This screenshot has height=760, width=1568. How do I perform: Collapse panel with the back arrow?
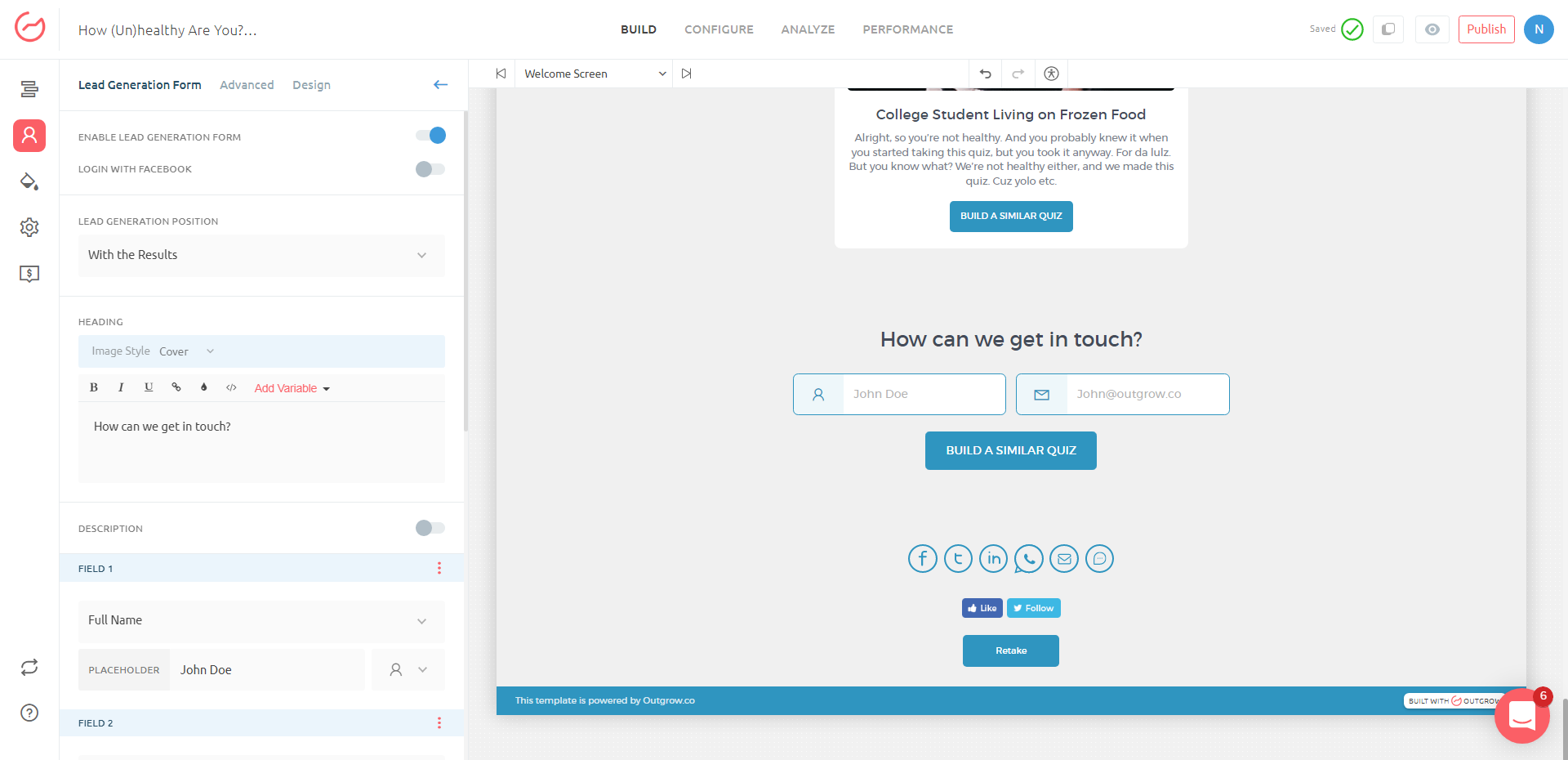coord(441,85)
